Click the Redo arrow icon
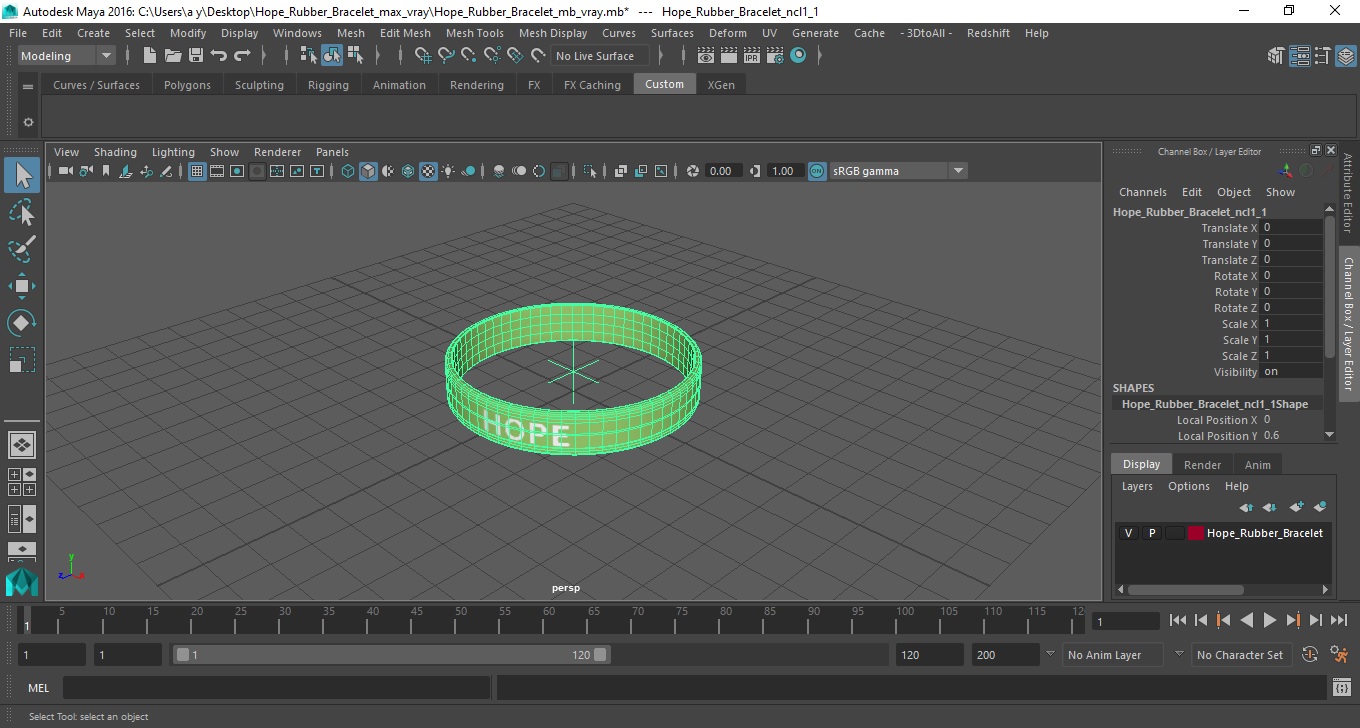 (x=242, y=56)
